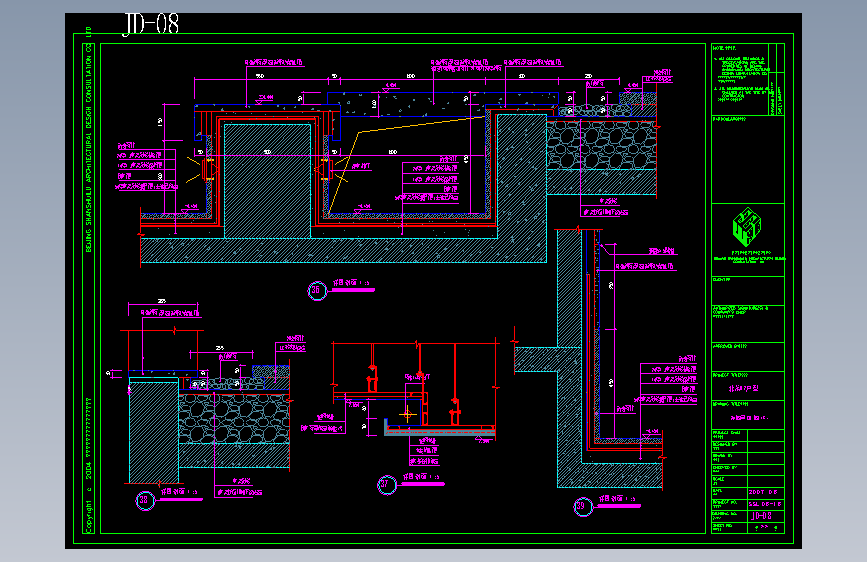
Task: Click the orange crosshair symbol in detail 37
Action: coord(408,414)
